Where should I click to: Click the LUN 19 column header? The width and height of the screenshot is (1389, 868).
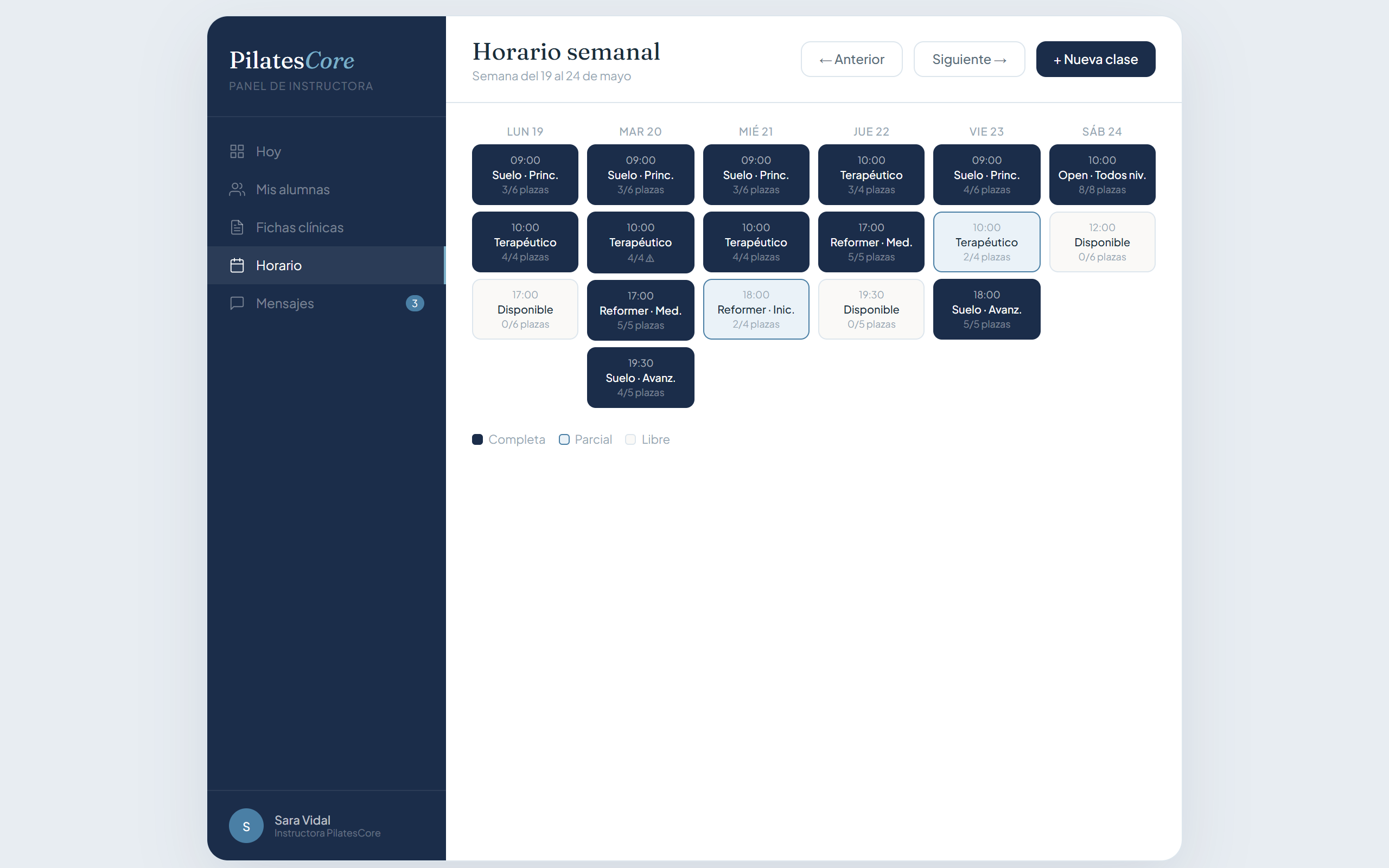point(525,131)
